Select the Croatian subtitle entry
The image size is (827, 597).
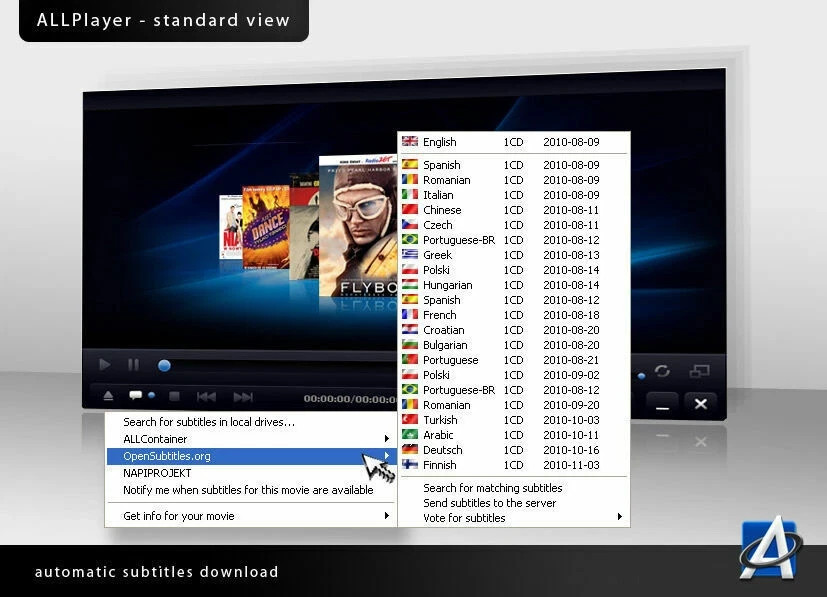click(x=514, y=330)
